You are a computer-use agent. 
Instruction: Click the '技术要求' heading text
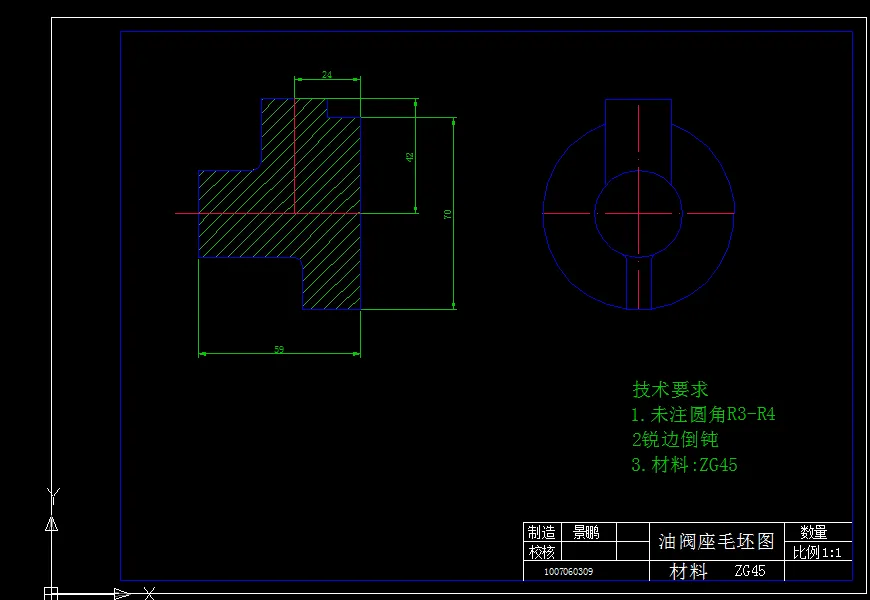(x=670, y=389)
